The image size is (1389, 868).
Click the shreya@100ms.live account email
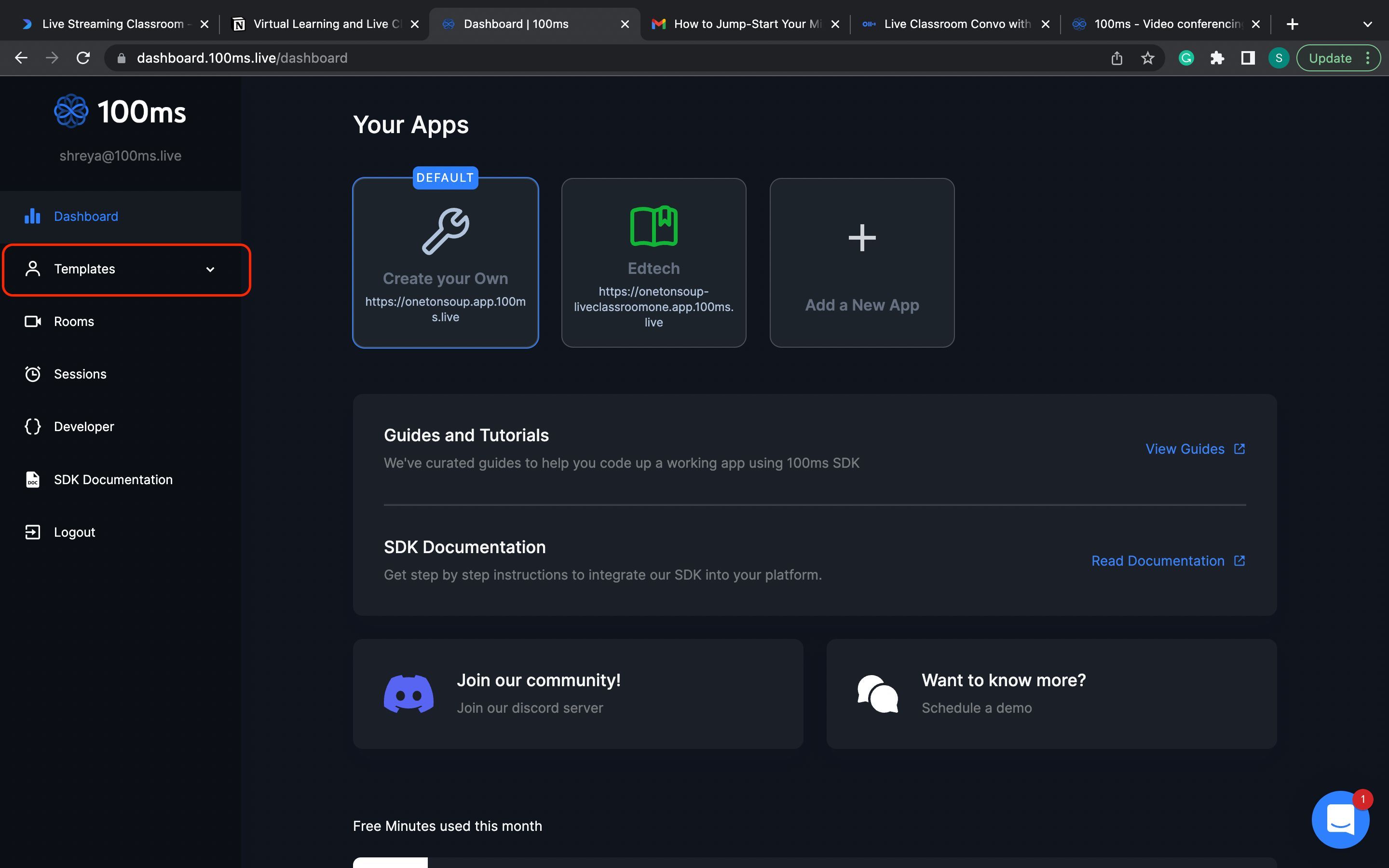[121, 156]
